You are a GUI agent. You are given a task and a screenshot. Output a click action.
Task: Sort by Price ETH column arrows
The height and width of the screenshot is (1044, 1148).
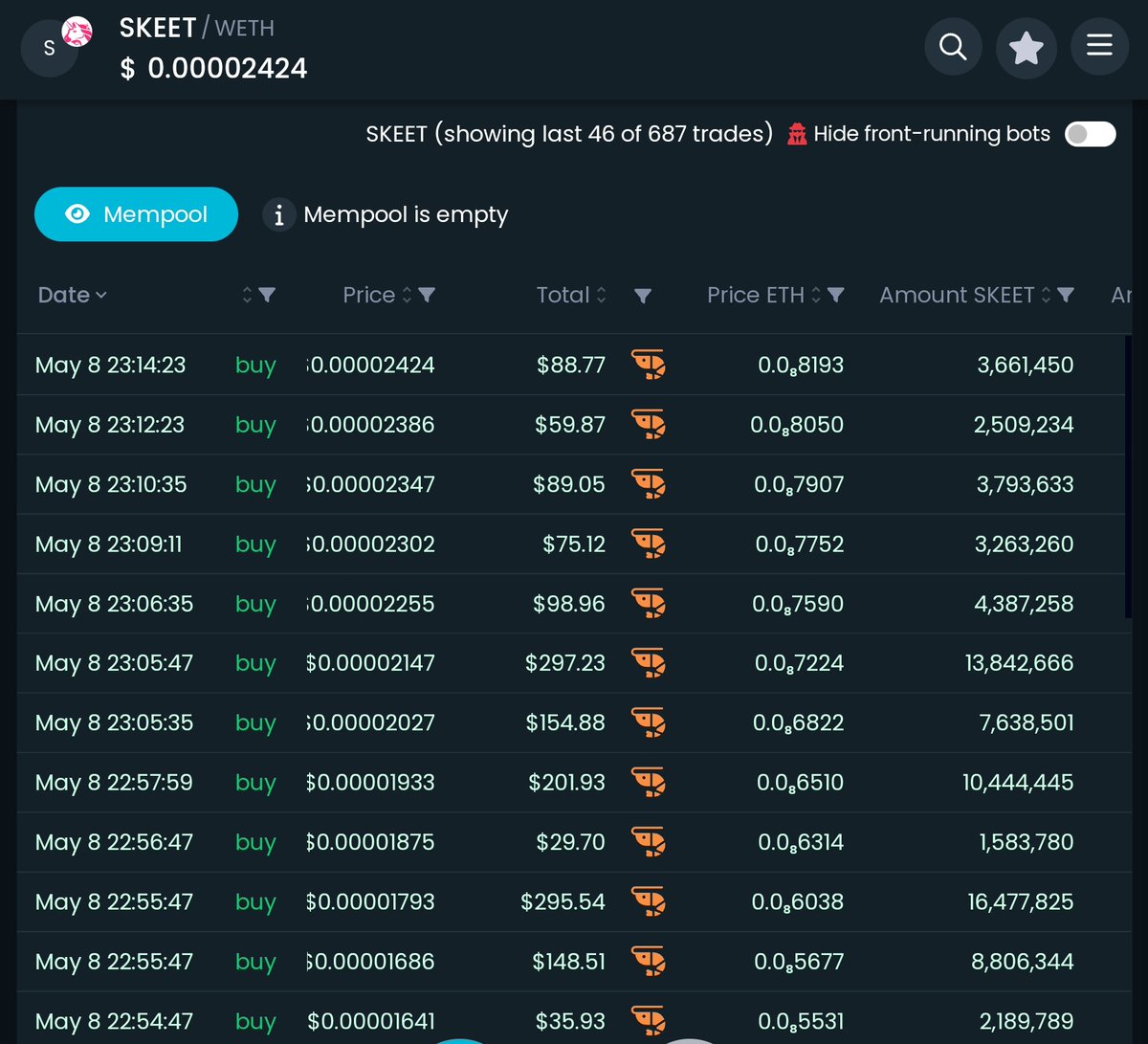816,296
